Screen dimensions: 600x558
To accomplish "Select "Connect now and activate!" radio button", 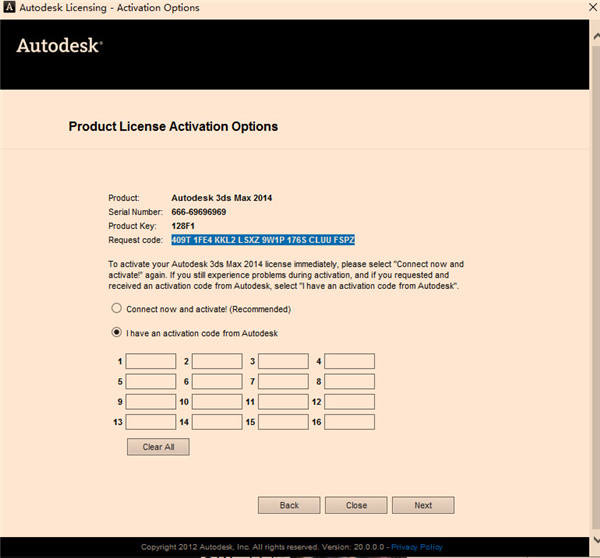I will pyautogui.click(x=116, y=308).
